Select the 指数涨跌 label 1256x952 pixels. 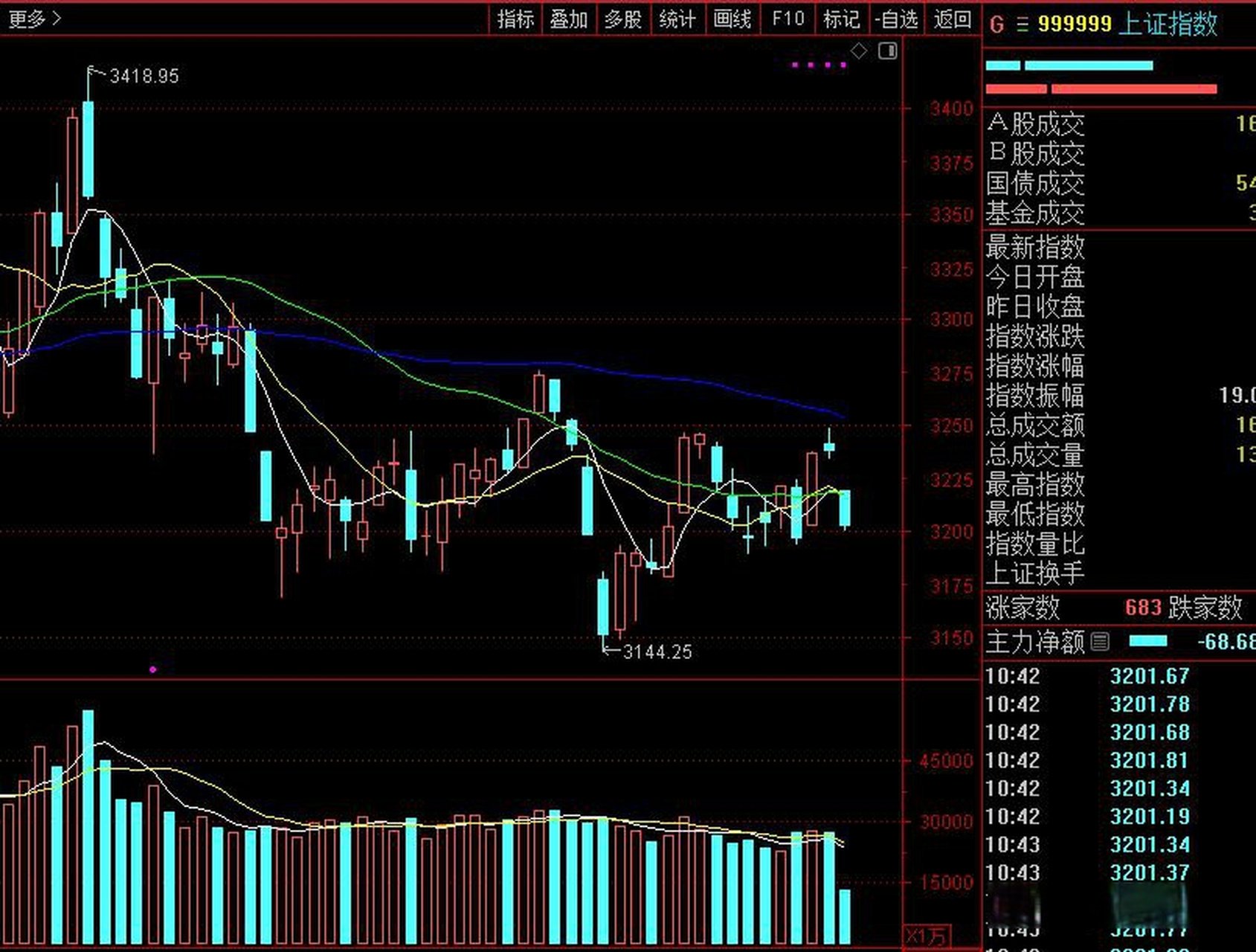tap(1035, 336)
